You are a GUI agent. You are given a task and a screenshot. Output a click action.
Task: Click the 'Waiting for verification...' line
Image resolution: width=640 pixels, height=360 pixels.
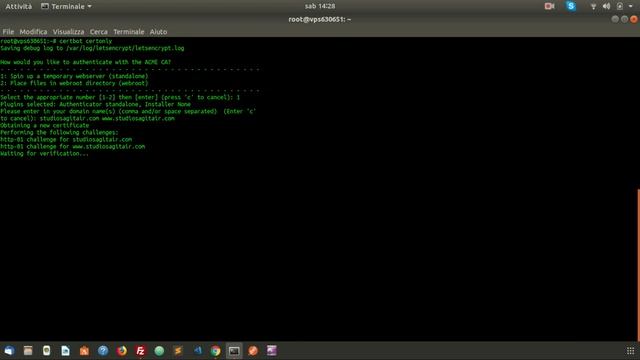click(44, 153)
